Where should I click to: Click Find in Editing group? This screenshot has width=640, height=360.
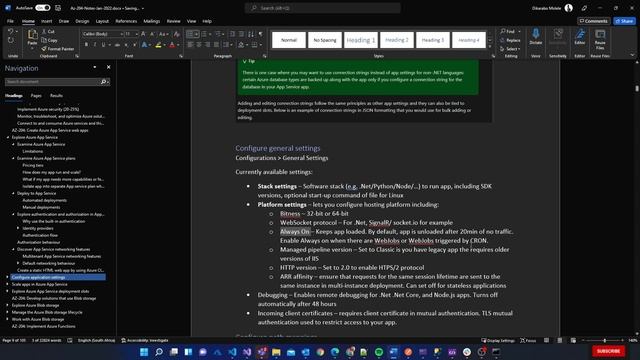(508, 31)
